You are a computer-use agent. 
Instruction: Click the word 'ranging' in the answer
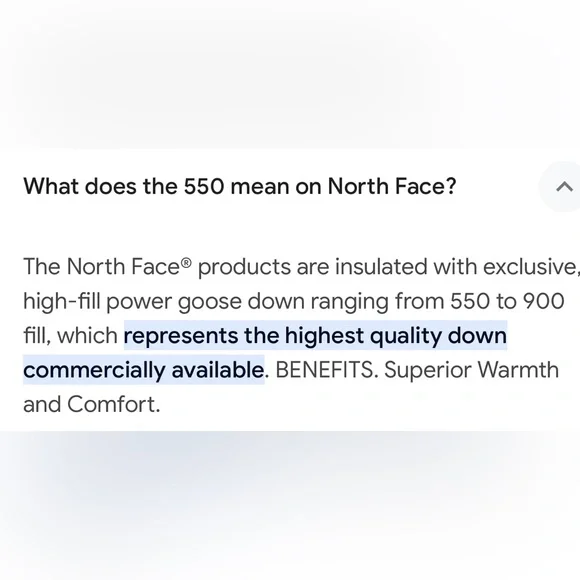click(x=350, y=302)
